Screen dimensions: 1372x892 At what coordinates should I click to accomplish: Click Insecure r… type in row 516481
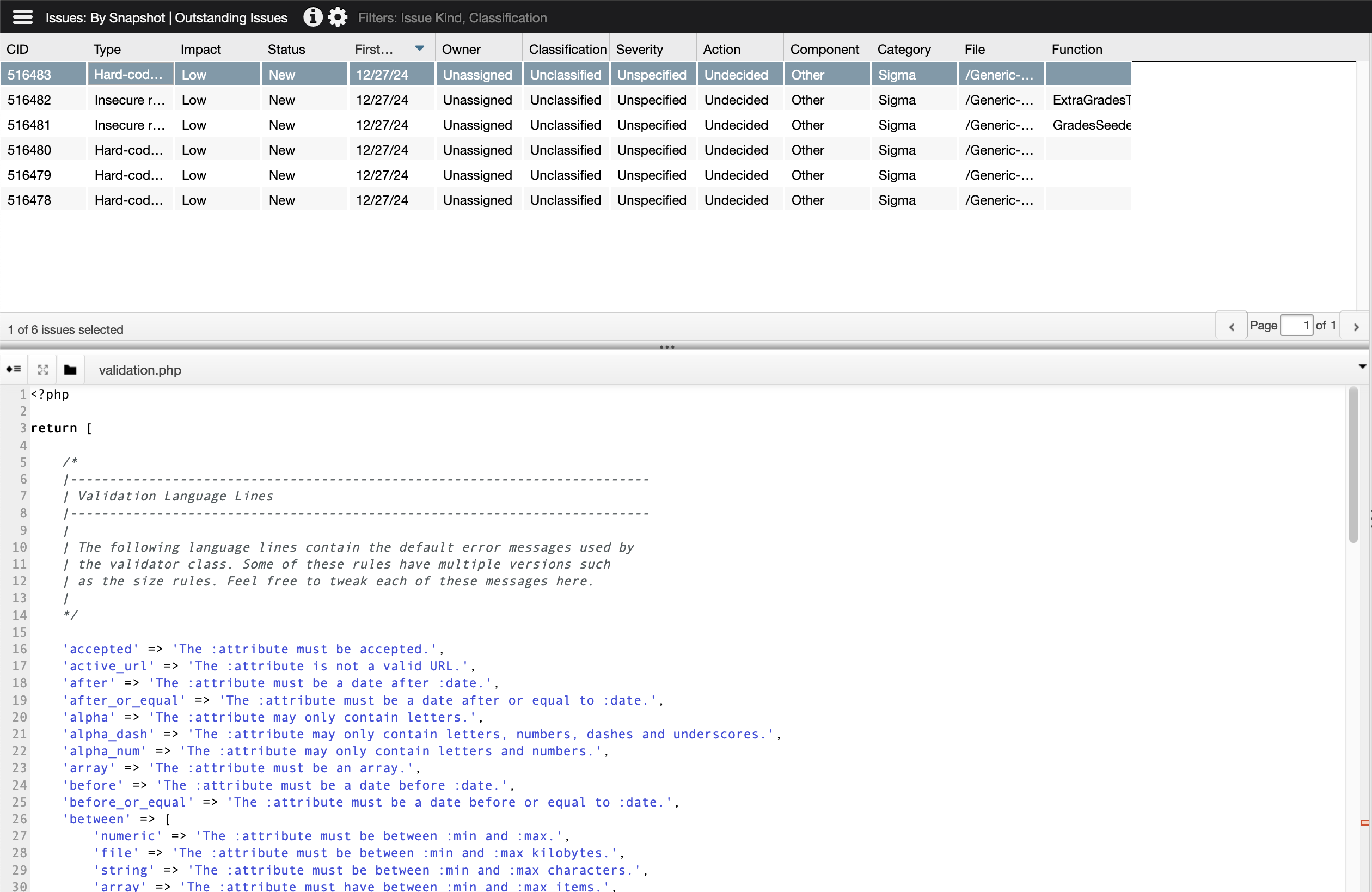(x=130, y=125)
